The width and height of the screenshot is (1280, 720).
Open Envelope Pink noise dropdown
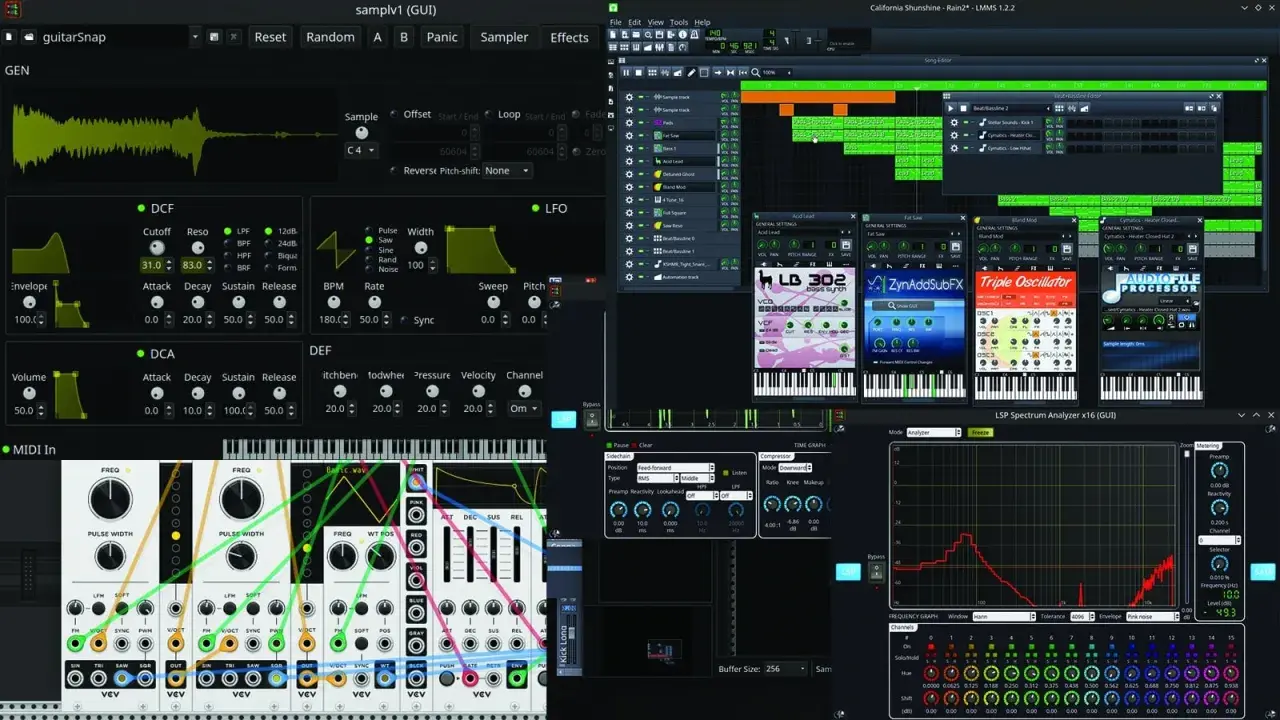(x=1153, y=617)
